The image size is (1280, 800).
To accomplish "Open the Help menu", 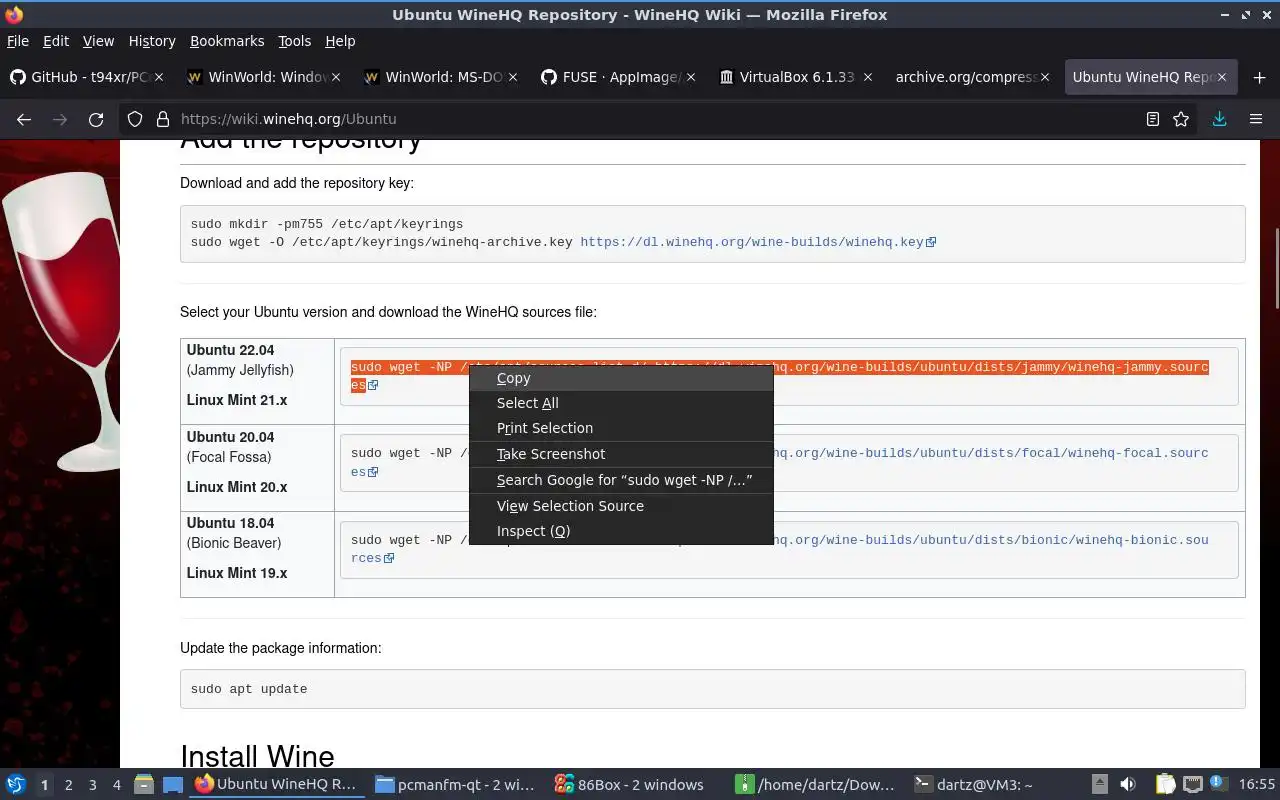I will [340, 41].
